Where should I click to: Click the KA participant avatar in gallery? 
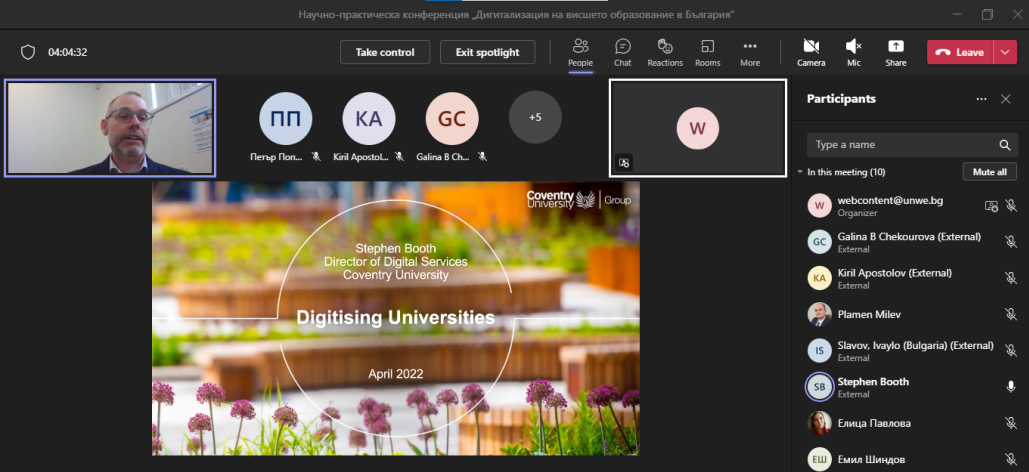369,118
